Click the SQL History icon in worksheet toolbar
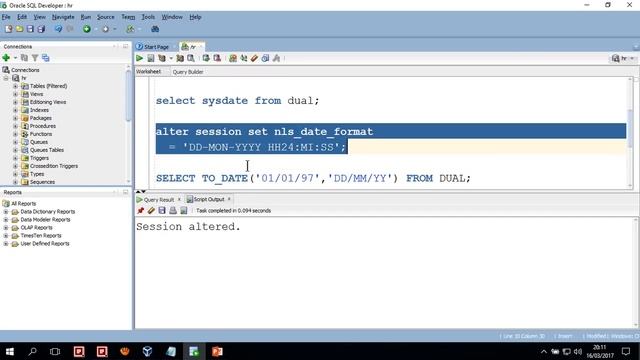Image resolution: width=640 pixels, height=360 pixels. [x=265, y=58]
